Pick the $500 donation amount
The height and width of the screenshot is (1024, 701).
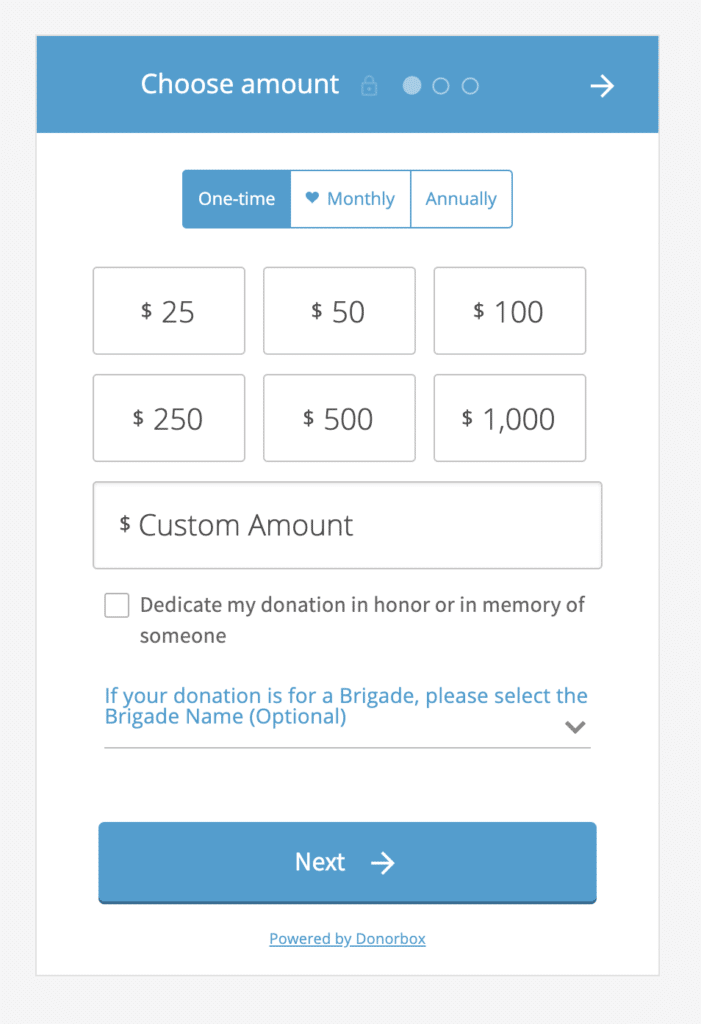pyautogui.click(x=339, y=418)
